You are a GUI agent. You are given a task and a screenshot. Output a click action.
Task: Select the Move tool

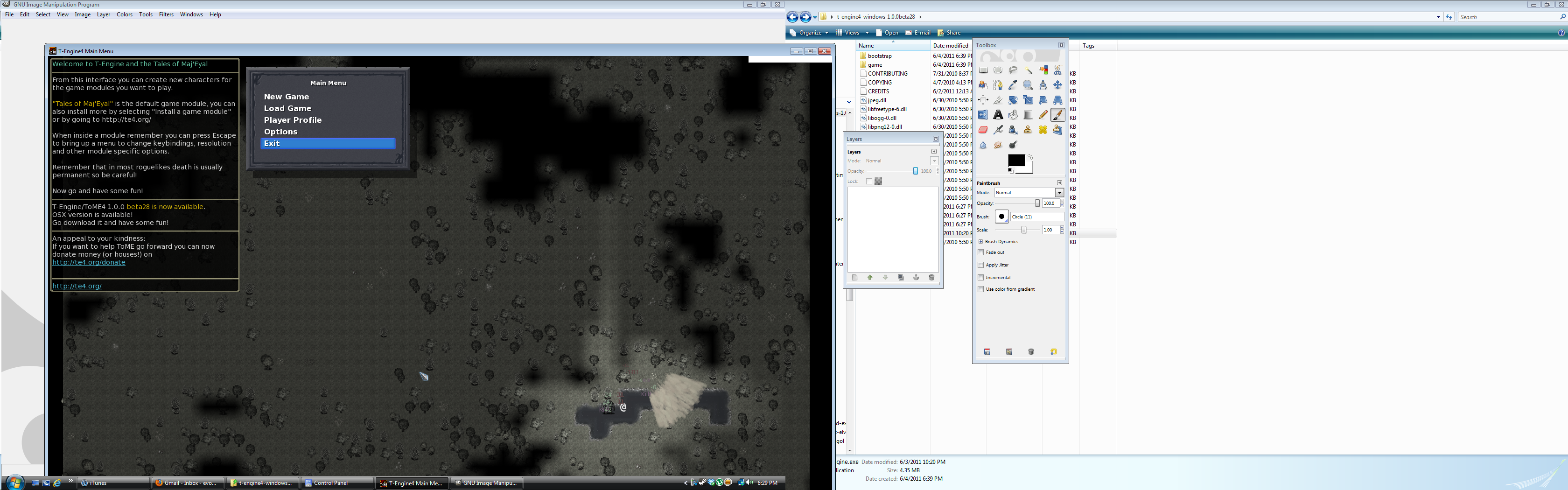(x=1058, y=85)
